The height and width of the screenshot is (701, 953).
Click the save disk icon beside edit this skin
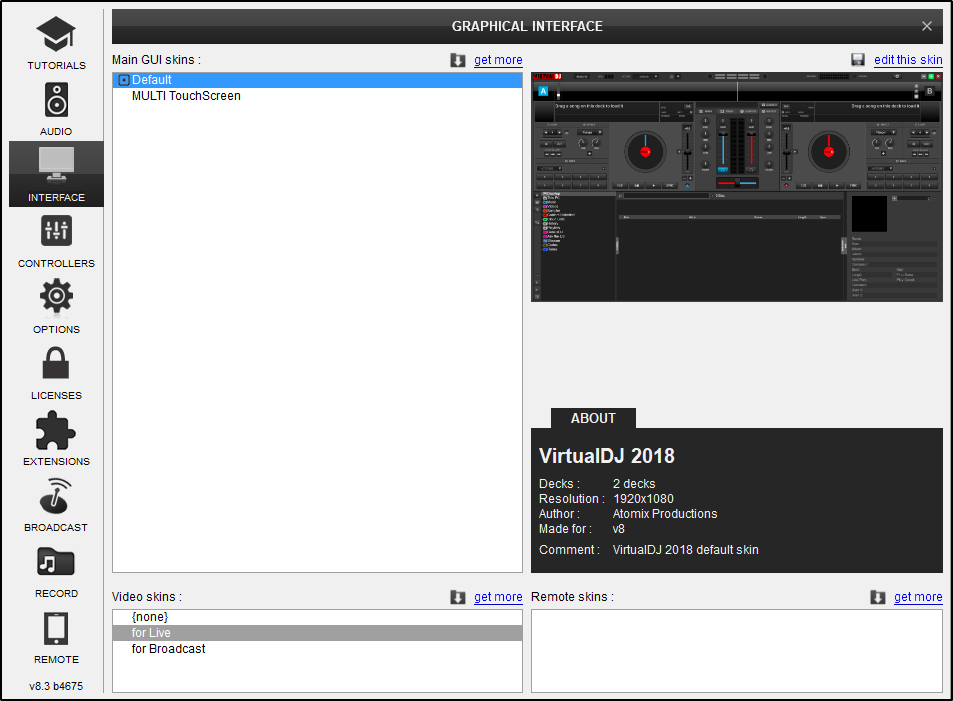[x=858, y=60]
